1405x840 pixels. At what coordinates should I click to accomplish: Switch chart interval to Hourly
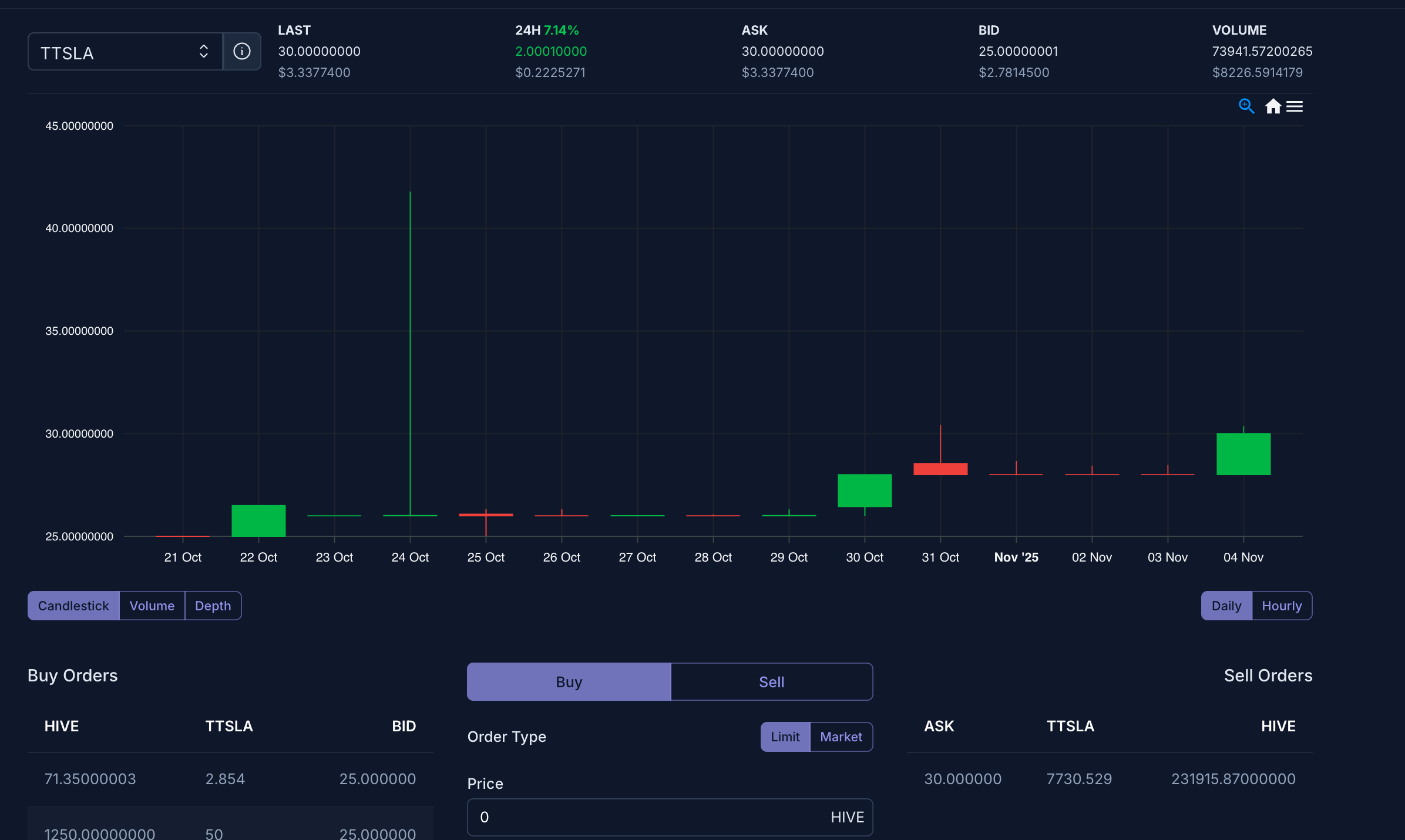1282,606
